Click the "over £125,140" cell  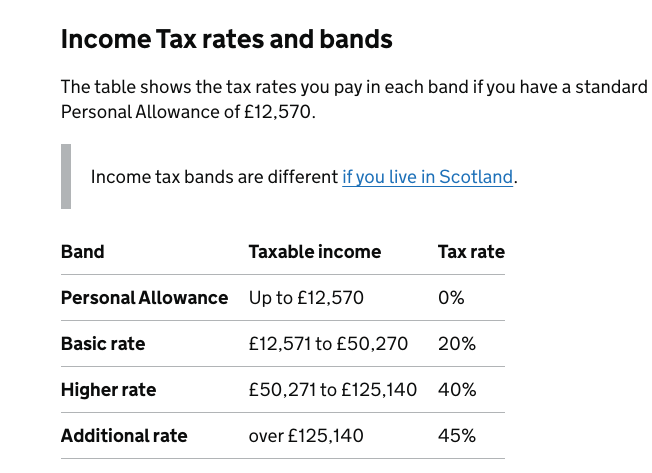tap(306, 436)
